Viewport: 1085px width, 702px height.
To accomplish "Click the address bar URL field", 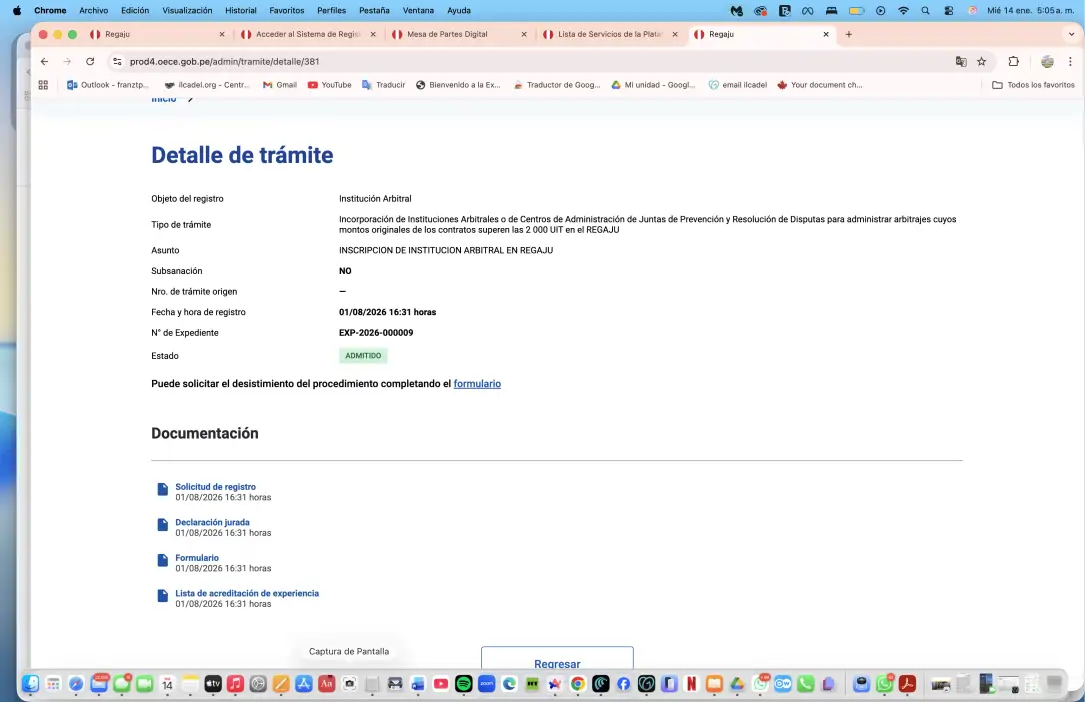I will (500, 61).
